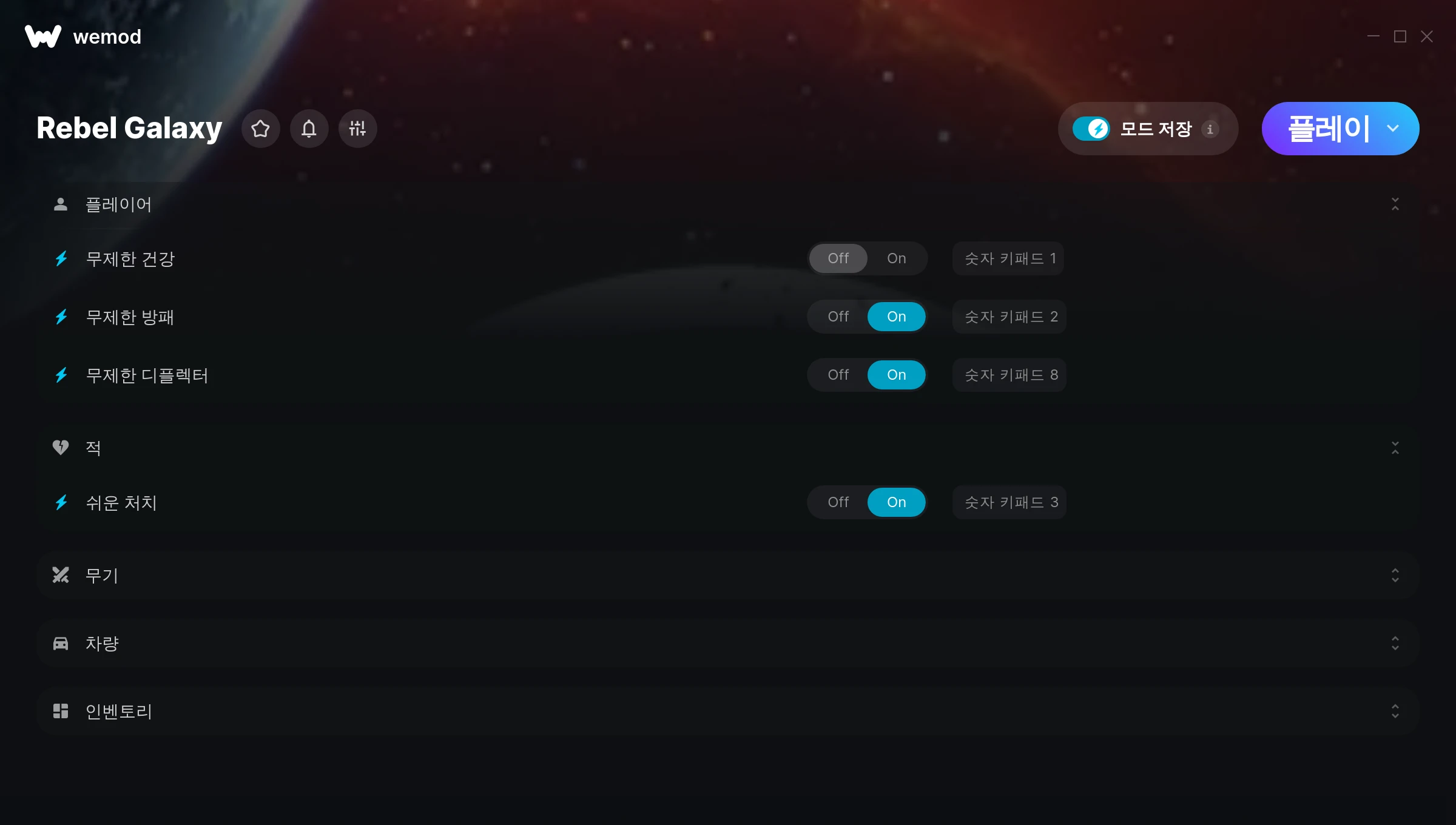Image resolution: width=1456 pixels, height=825 pixels.
Task: Turn Off 무제한 방패 cheat
Action: click(838, 317)
